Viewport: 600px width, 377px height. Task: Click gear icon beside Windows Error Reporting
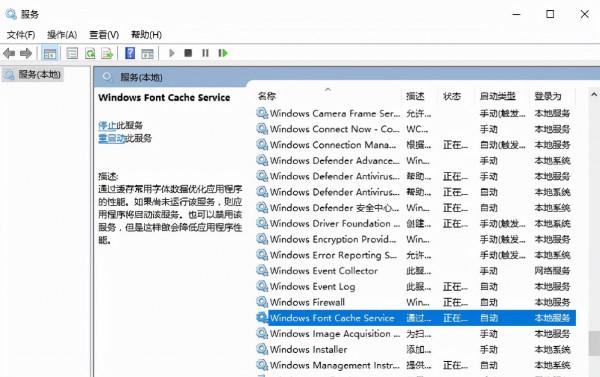click(x=262, y=255)
